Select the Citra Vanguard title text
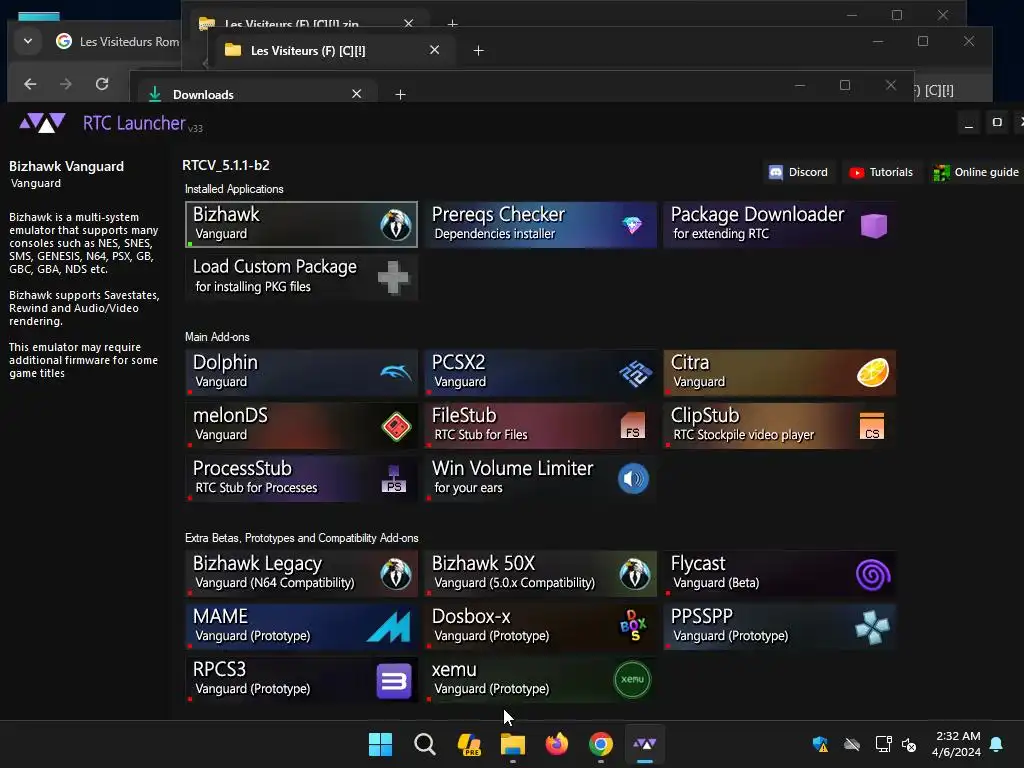This screenshot has height=768, width=1024. [690, 362]
